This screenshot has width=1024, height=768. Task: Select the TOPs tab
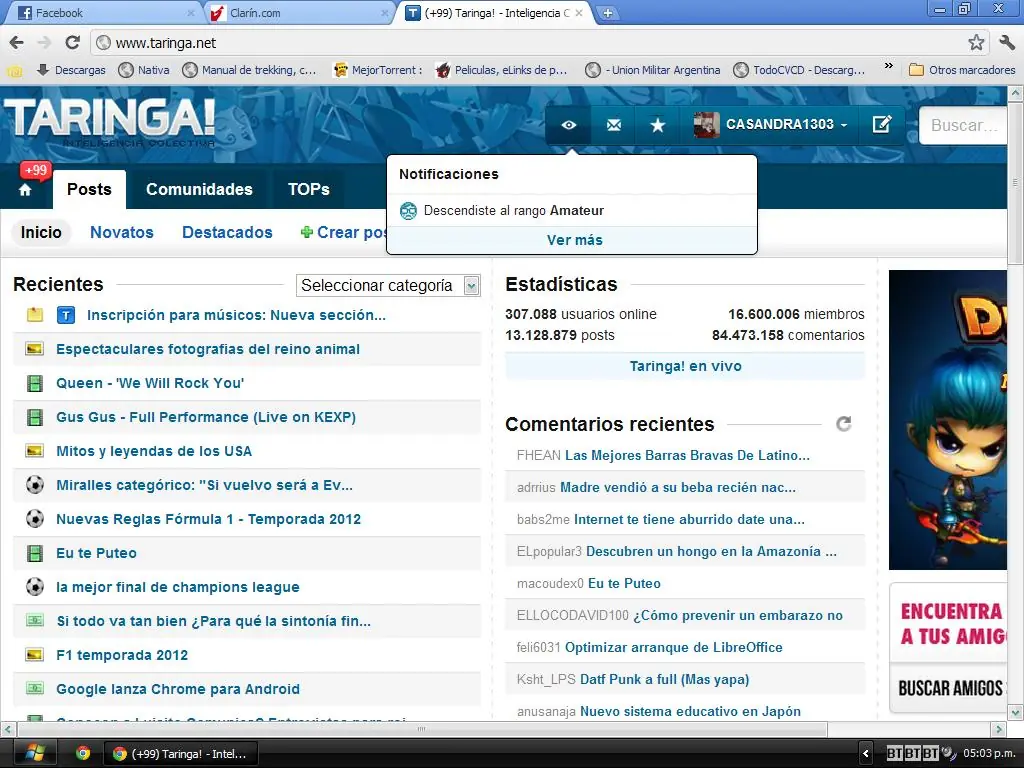point(308,189)
